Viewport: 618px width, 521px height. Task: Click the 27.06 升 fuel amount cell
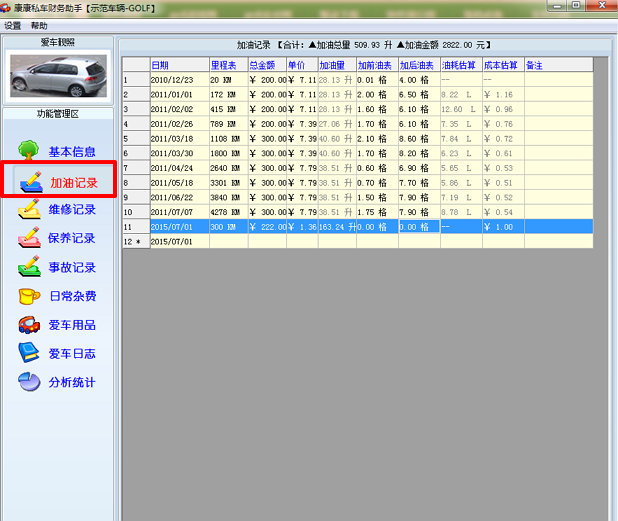click(337, 124)
